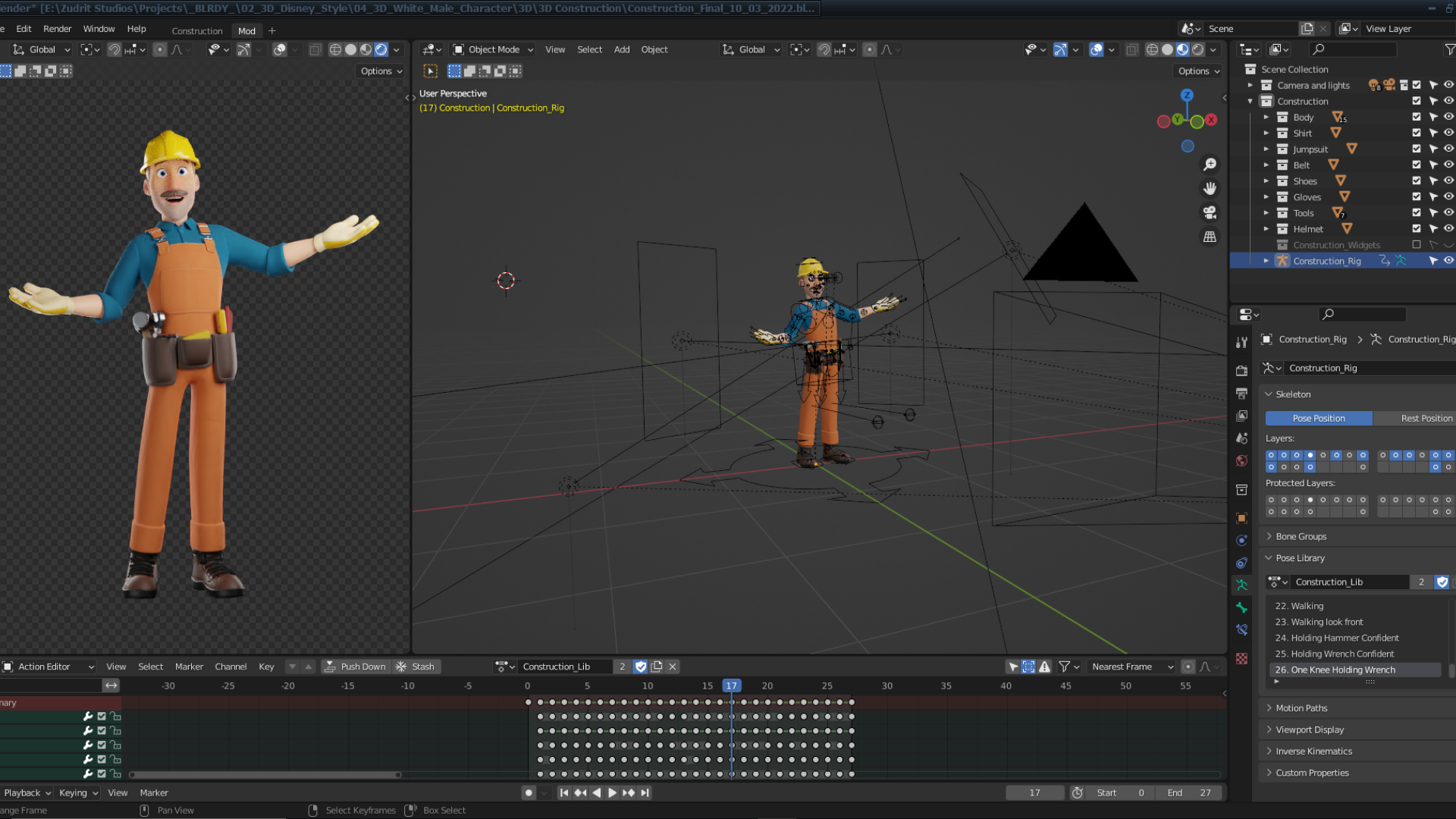Expand the Bone Groups panel
Viewport: 1456px width, 819px height.
[1301, 536]
